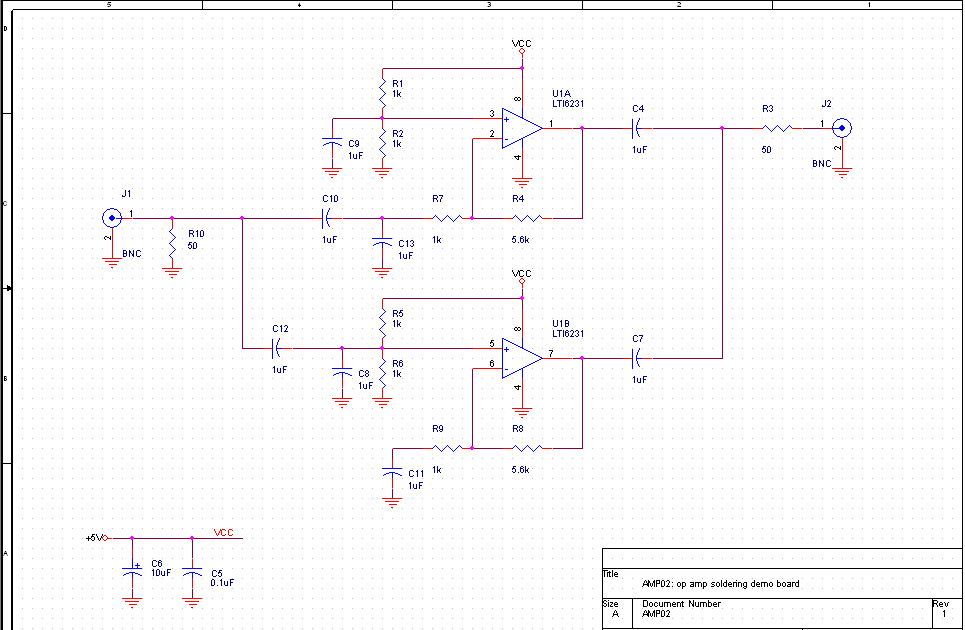Select resistor R7 symbol
Image resolution: width=965 pixels, height=630 pixels.
pos(447,218)
